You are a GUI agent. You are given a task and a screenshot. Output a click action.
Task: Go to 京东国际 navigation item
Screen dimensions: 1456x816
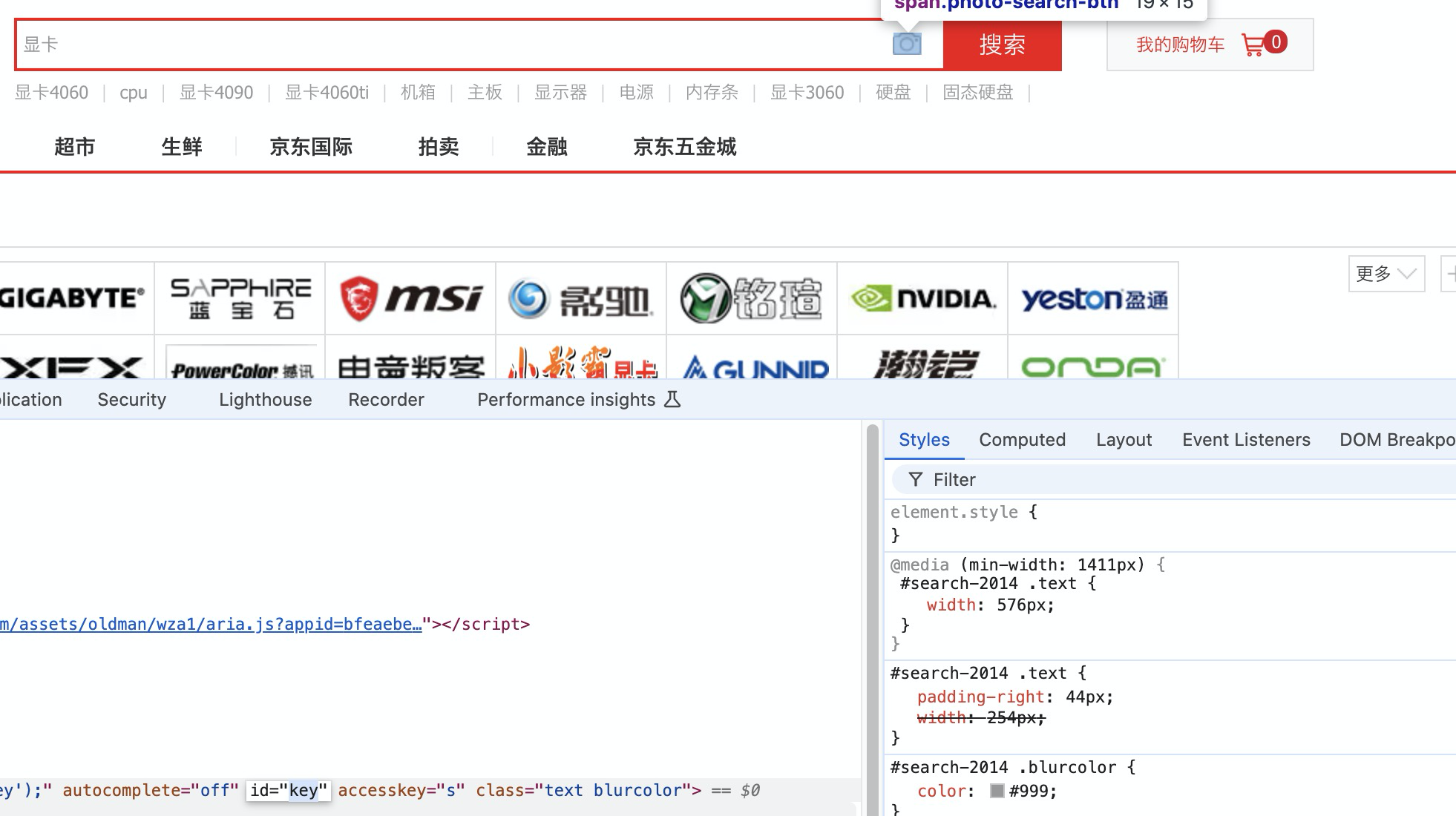coord(310,147)
